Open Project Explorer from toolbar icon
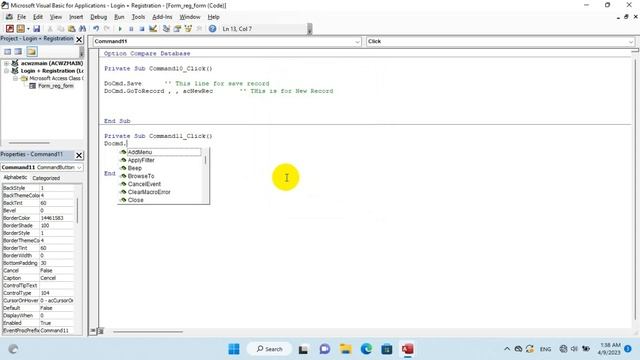The image size is (640, 360). click(x=166, y=29)
